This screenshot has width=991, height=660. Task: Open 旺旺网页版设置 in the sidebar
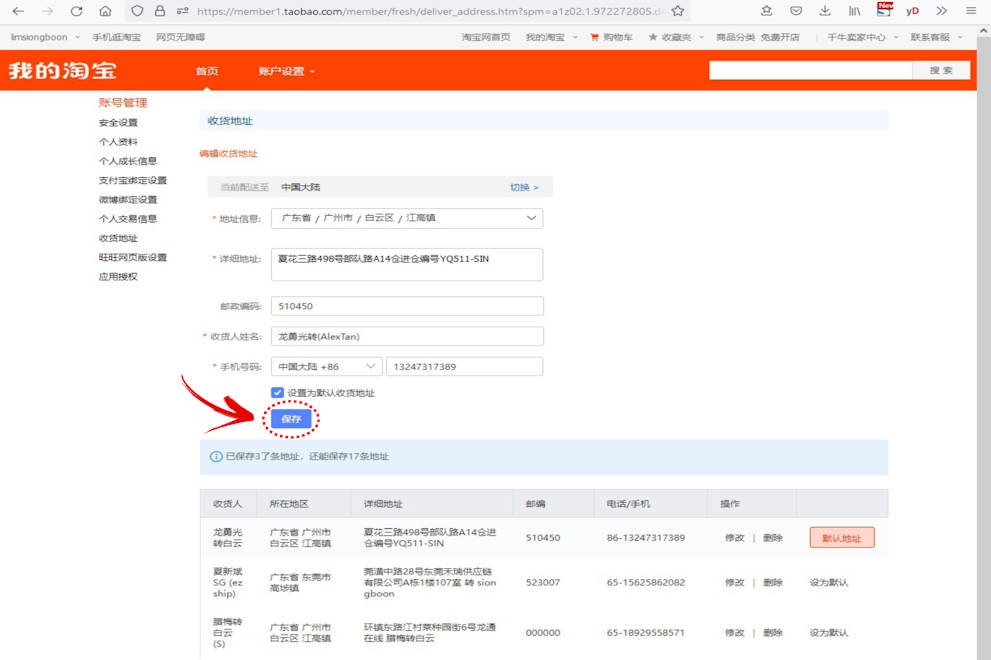tap(133, 257)
